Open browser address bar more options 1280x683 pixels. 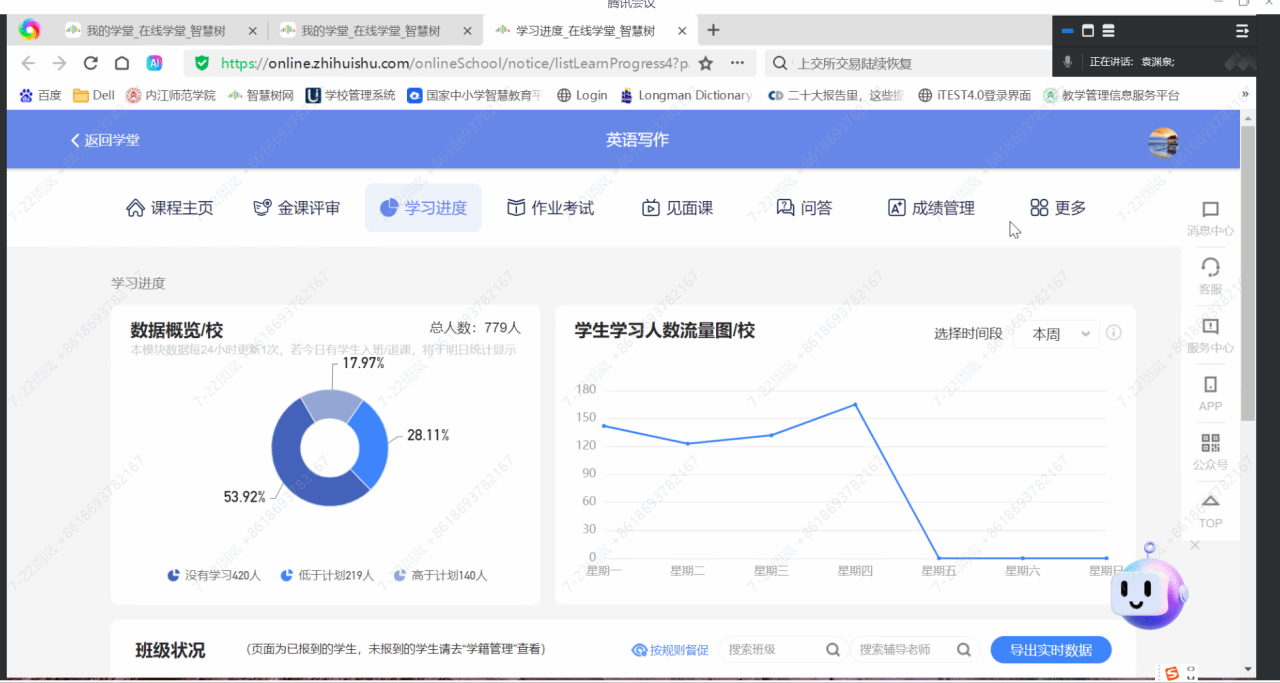(737, 63)
